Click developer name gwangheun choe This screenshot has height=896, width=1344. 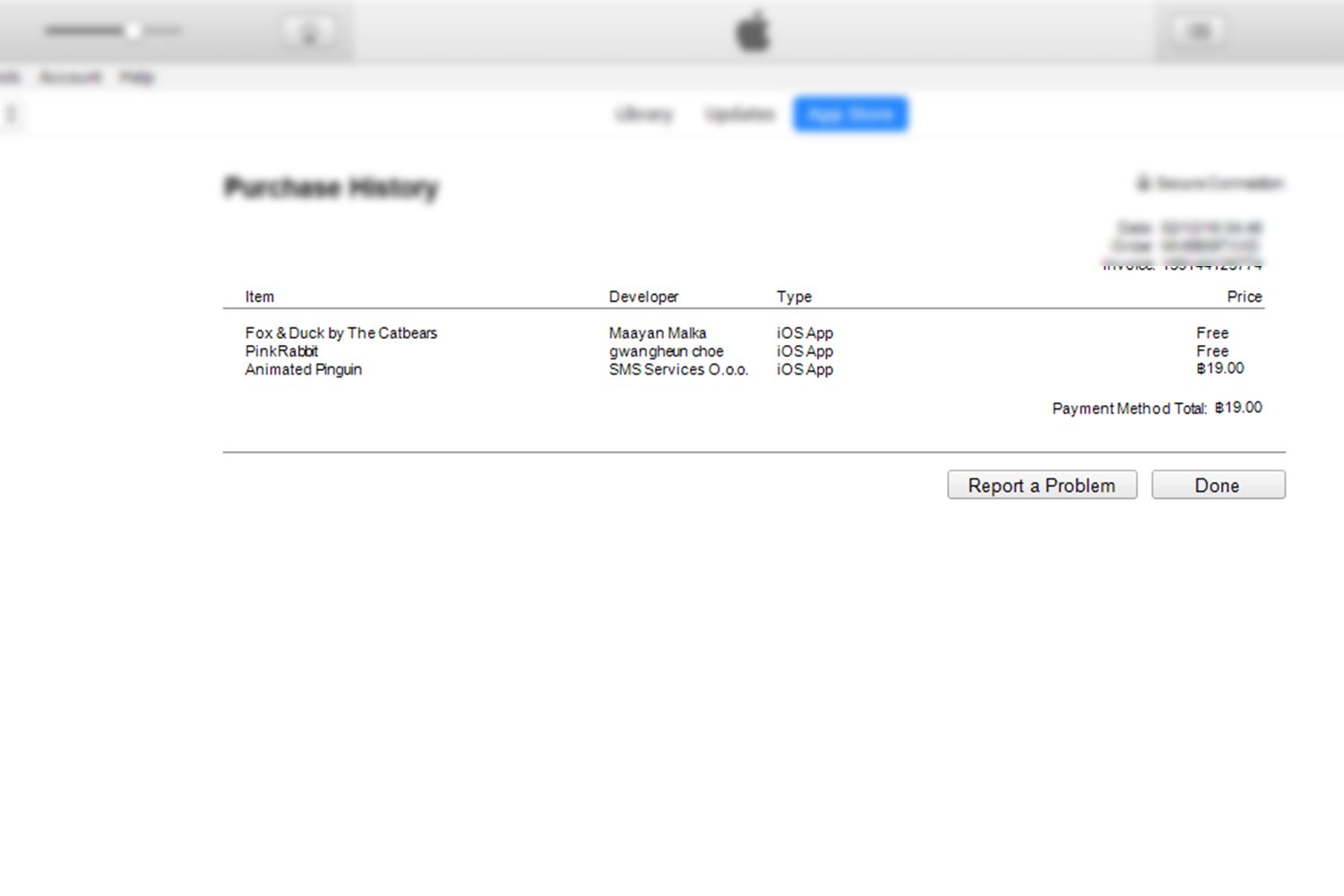(x=667, y=351)
